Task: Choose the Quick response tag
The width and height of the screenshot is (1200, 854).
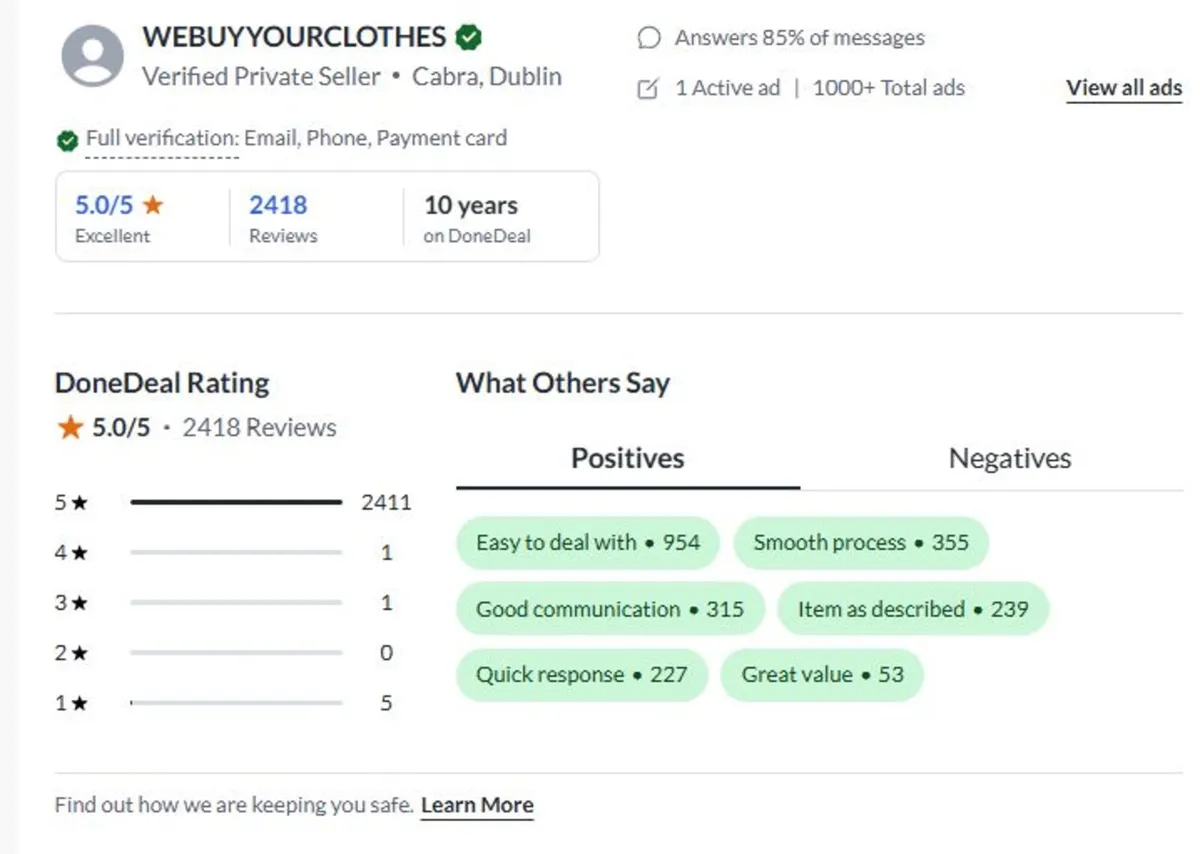Action: coord(581,675)
